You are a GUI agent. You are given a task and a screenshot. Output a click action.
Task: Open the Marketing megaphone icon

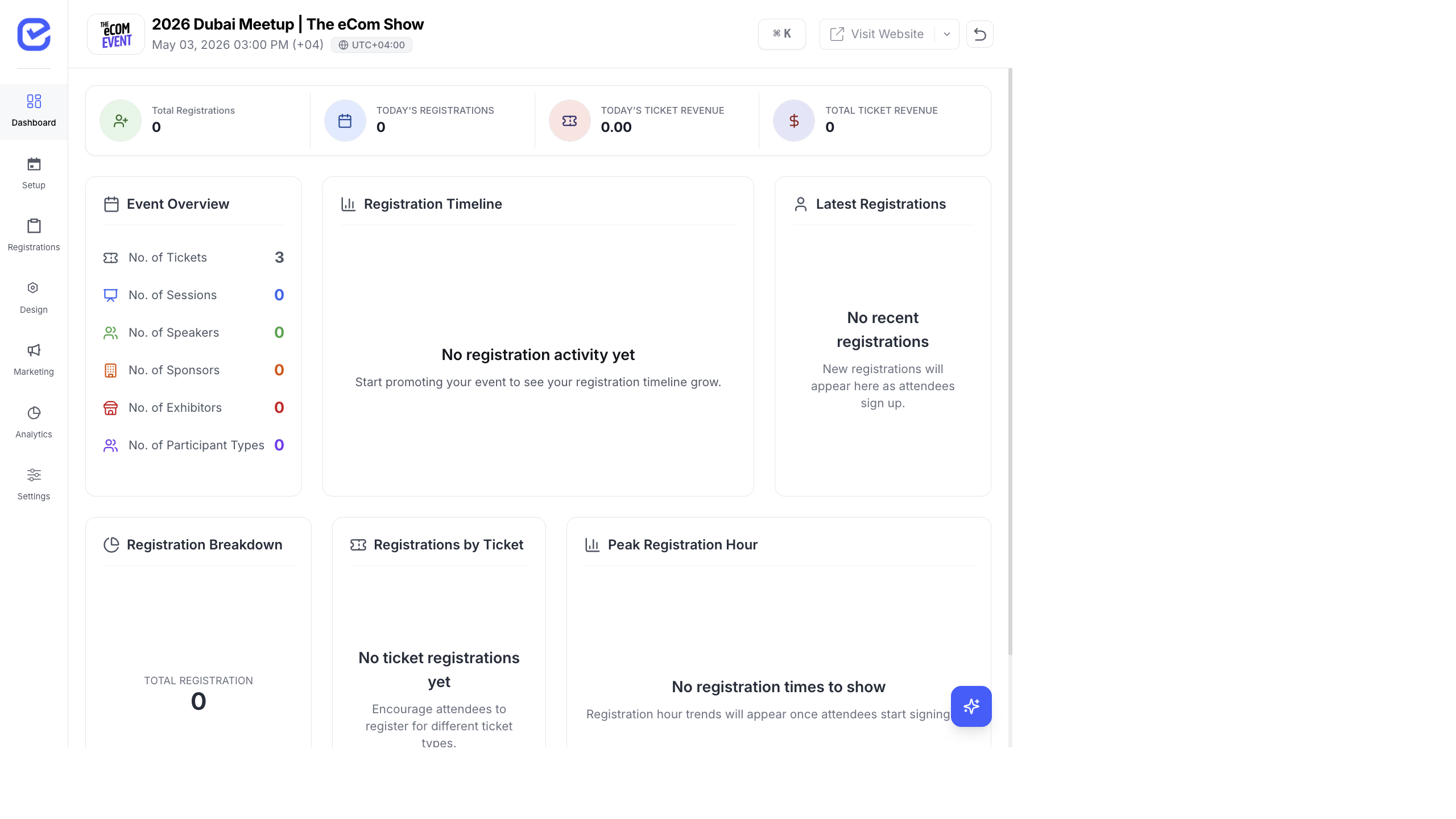[x=34, y=351]
